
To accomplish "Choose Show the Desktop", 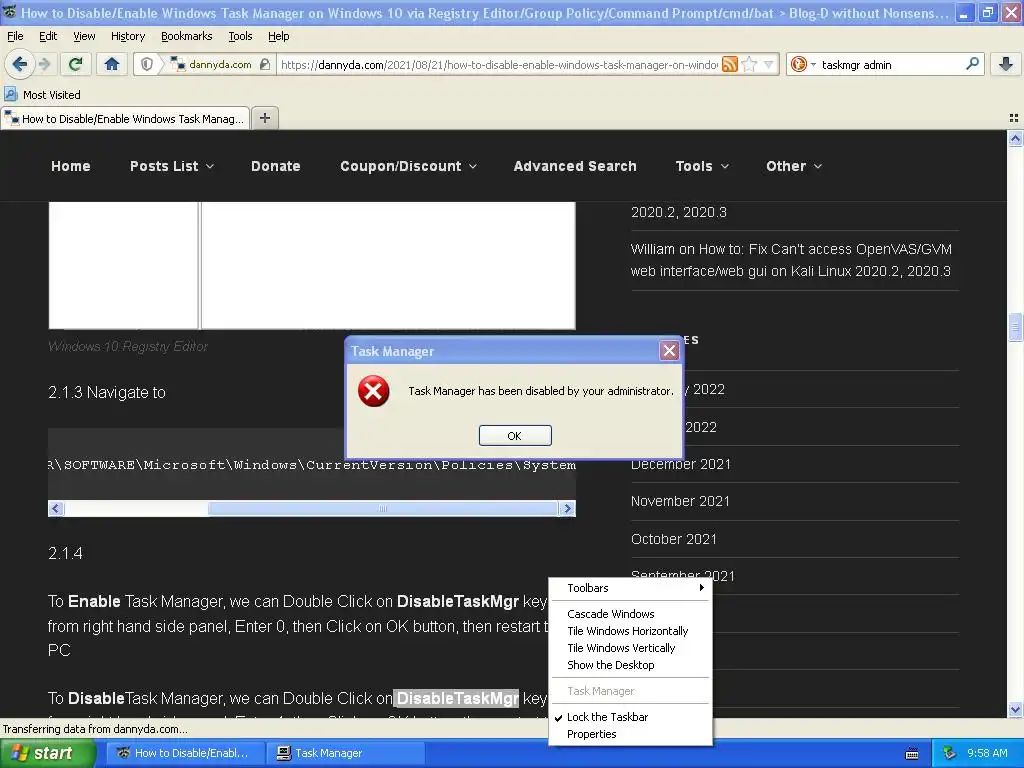I will pyautogui.click(x=630, y=665).
